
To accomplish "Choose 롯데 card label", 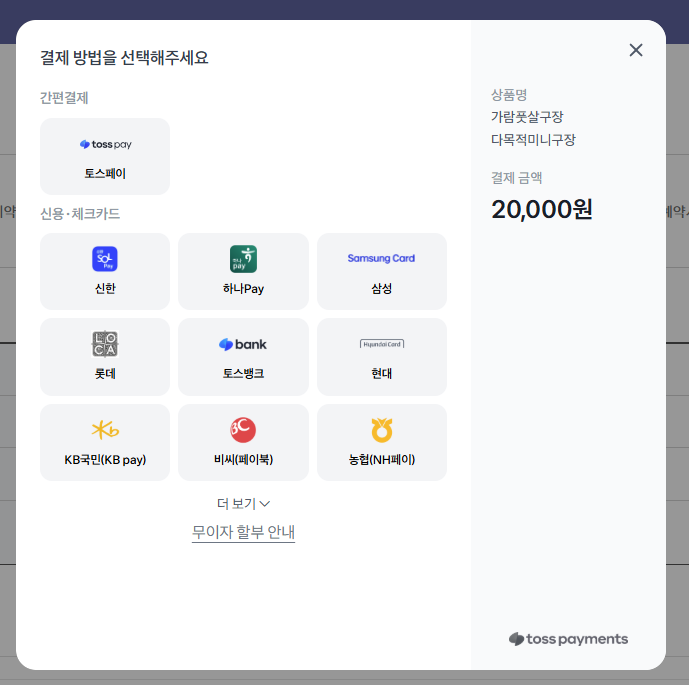I will point(105,374).
